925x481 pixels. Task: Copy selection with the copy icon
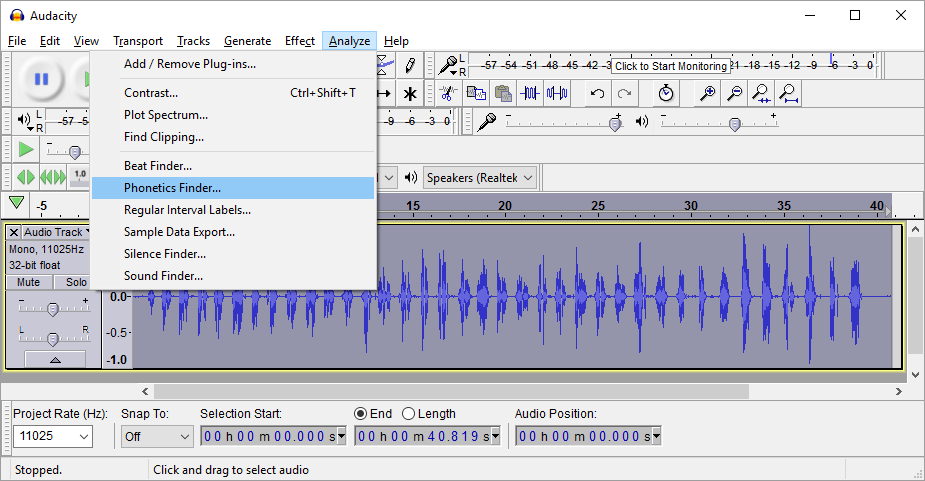point(475,93)
